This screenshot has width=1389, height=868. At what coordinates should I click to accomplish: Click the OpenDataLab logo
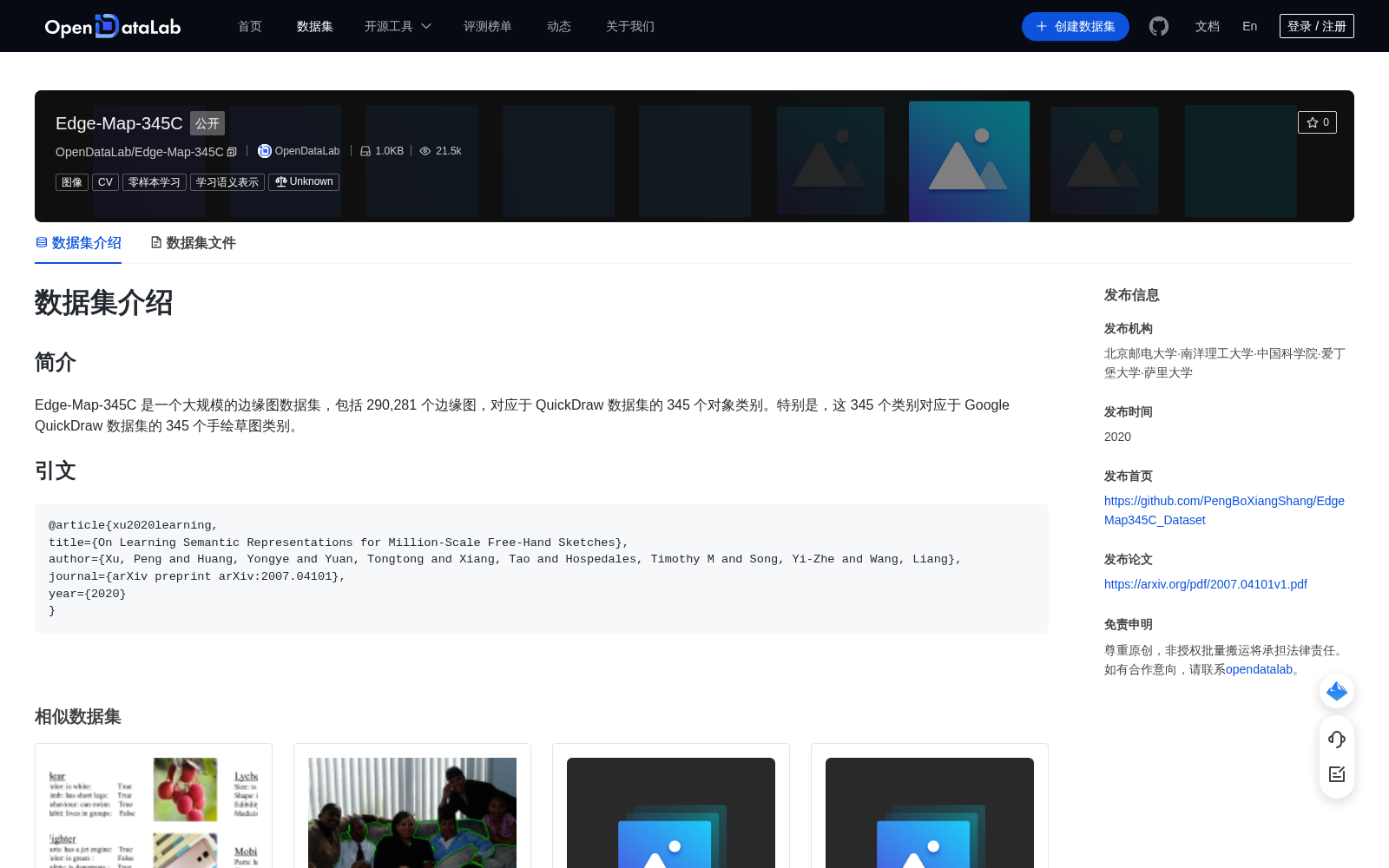[x=113, y=26]
